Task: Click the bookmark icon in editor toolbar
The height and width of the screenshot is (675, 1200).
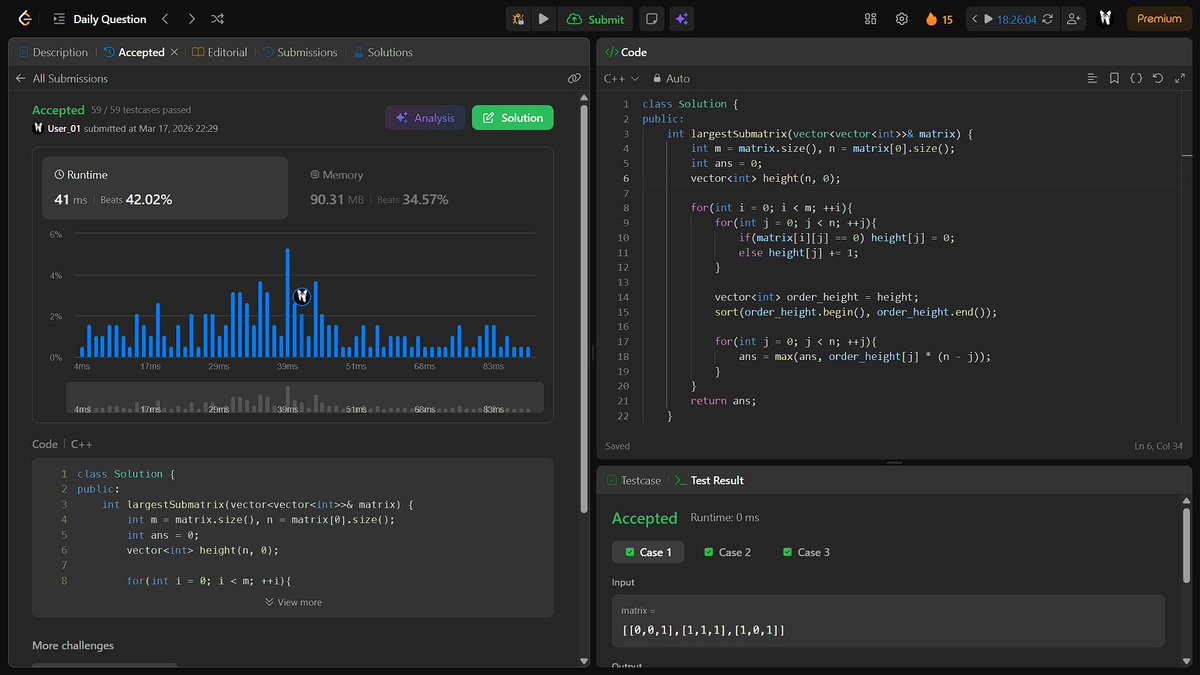Action: click(1114, 78)
